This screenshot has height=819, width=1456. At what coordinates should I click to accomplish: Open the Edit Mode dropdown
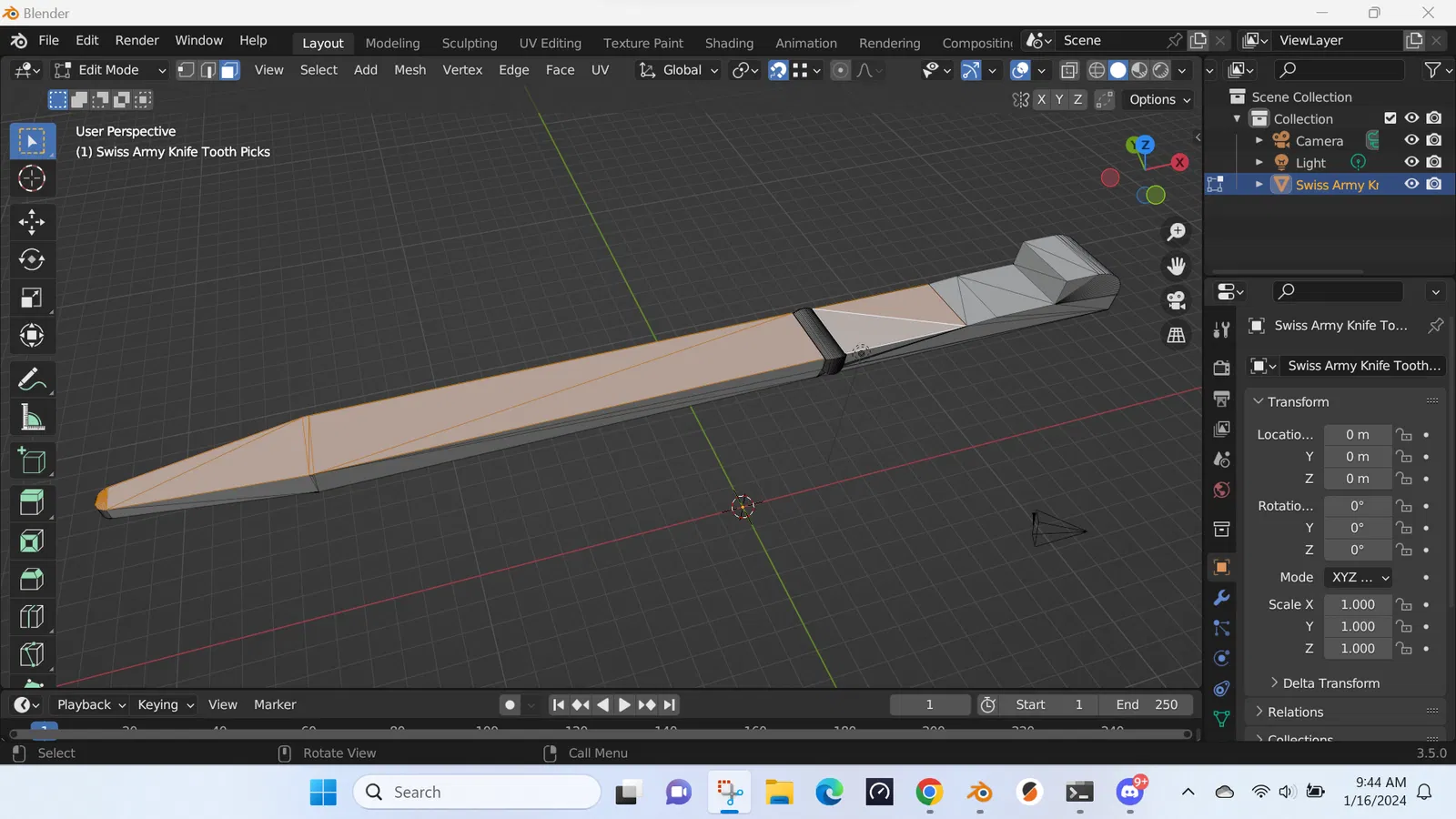tap(109, 70)
